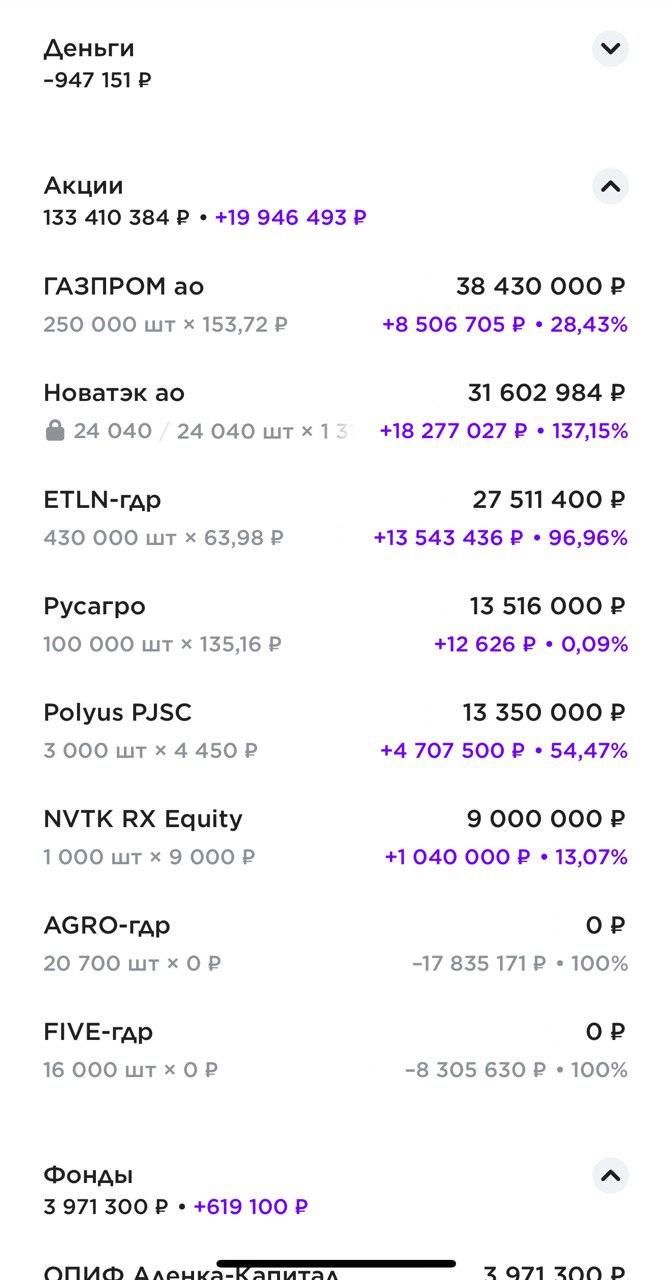The image size is (672, 1280).
Task: Collapse the Фонды section chevron
Action: 610,1175
